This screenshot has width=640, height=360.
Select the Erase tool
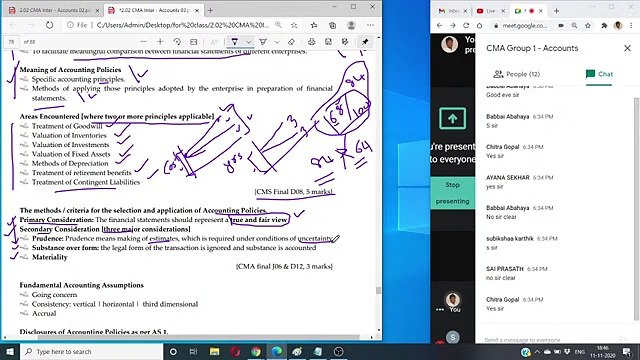tap(291, 42)
